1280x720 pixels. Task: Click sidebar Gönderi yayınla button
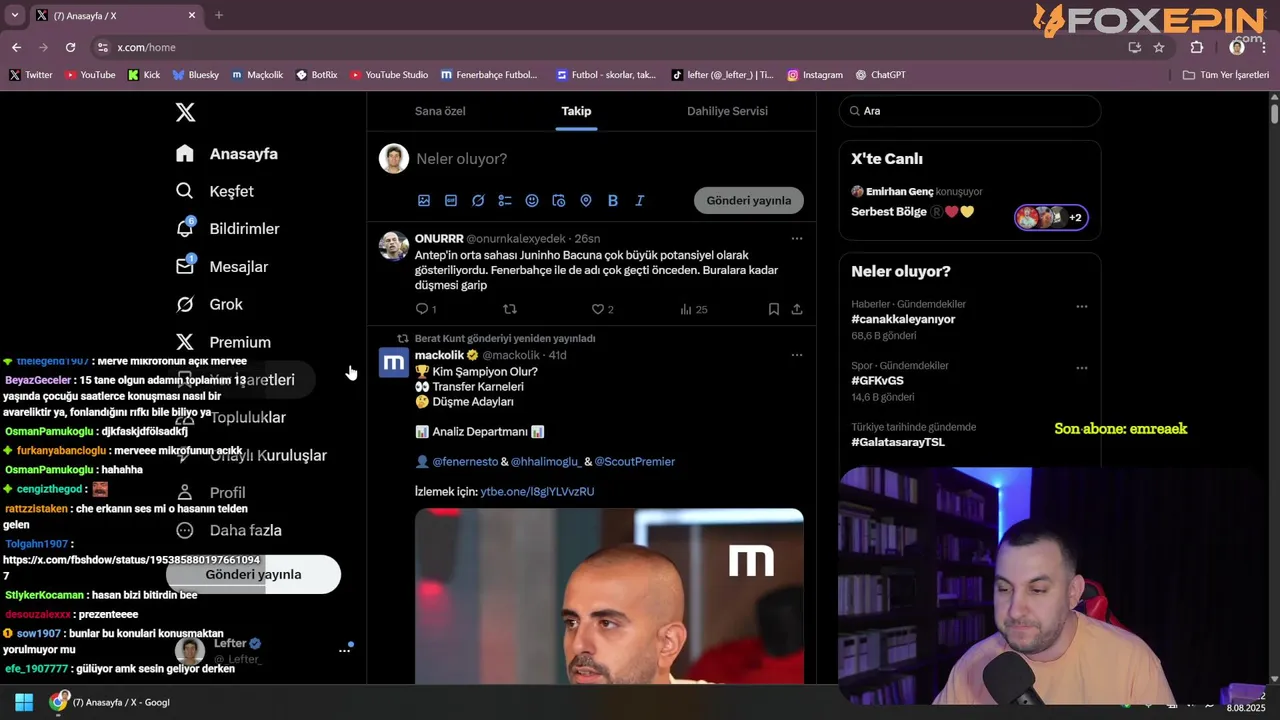[253, 574]
